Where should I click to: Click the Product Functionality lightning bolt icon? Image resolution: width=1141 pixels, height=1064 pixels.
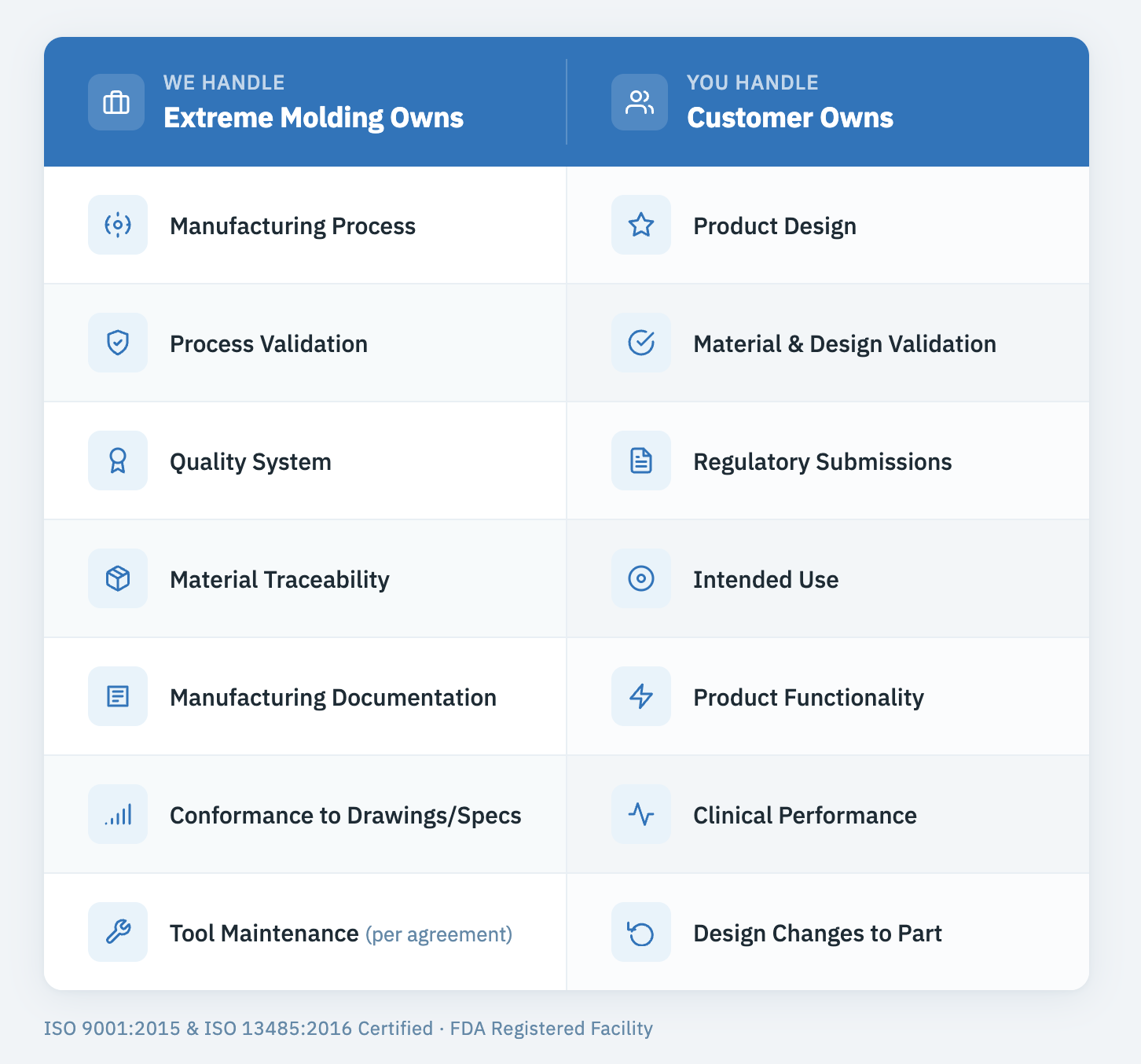[641, 696]
